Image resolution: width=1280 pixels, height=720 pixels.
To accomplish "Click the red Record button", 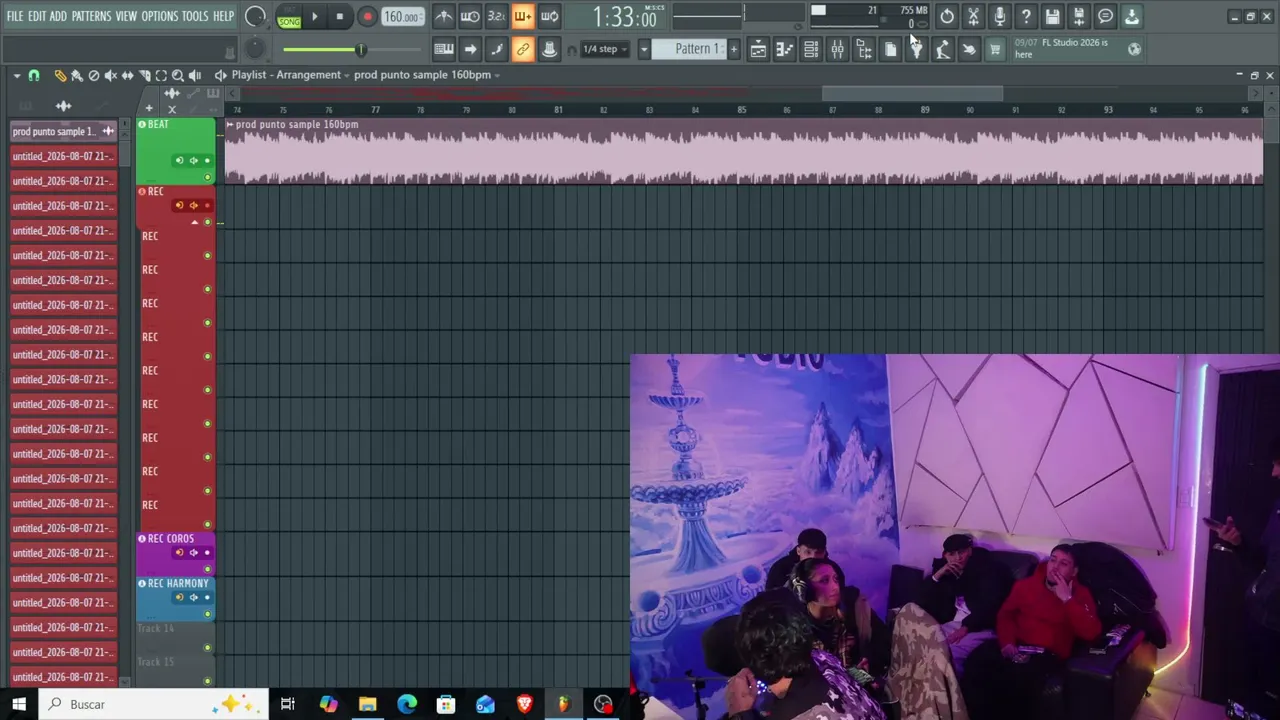I will coord(367,17).
